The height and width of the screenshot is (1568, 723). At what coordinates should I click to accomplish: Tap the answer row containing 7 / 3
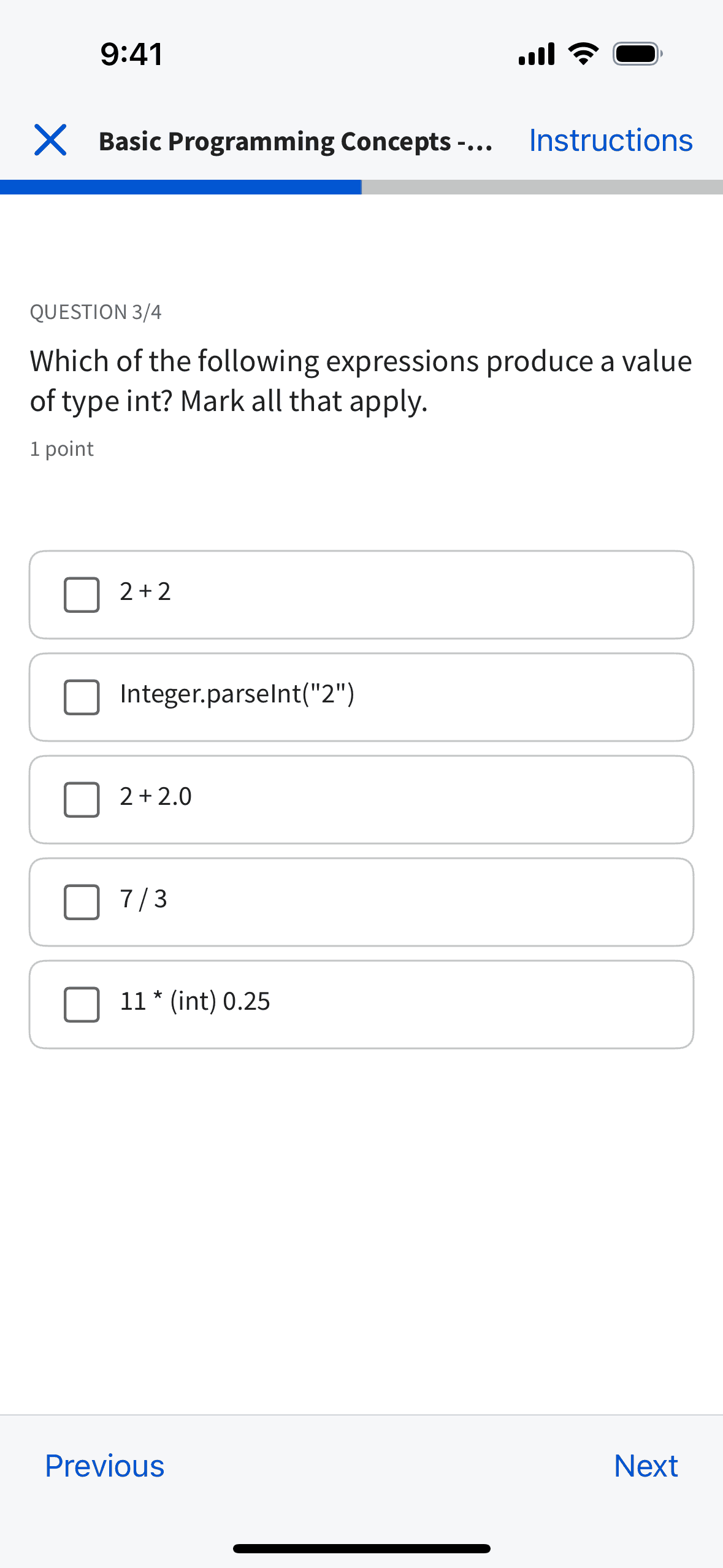[x=361, y=901]
